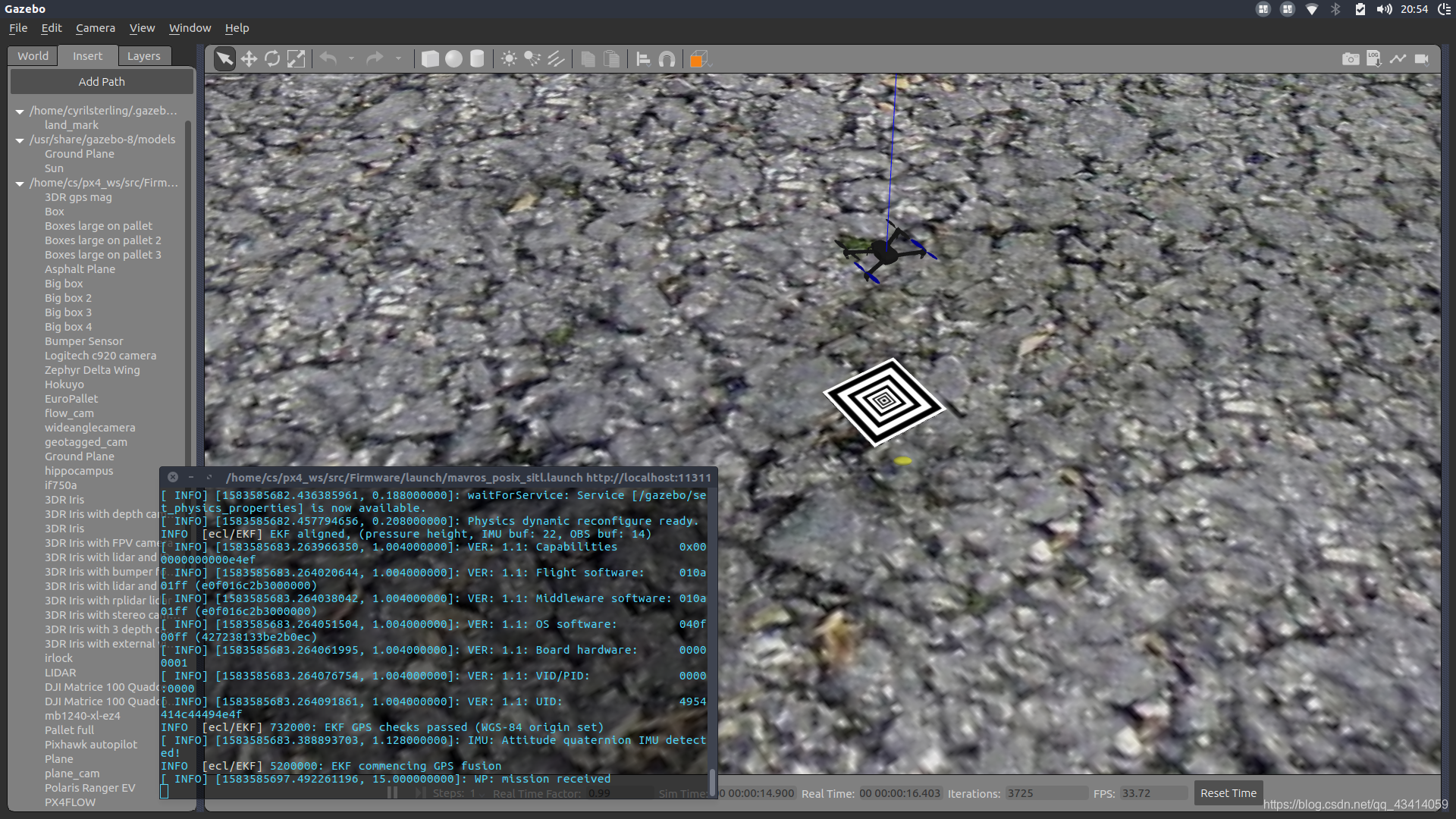The height and width of the screenshot is (819, 1456).
Task: Click the quadcopter drone in the scene
Action: pyautogui.click(x=886, y=253)
